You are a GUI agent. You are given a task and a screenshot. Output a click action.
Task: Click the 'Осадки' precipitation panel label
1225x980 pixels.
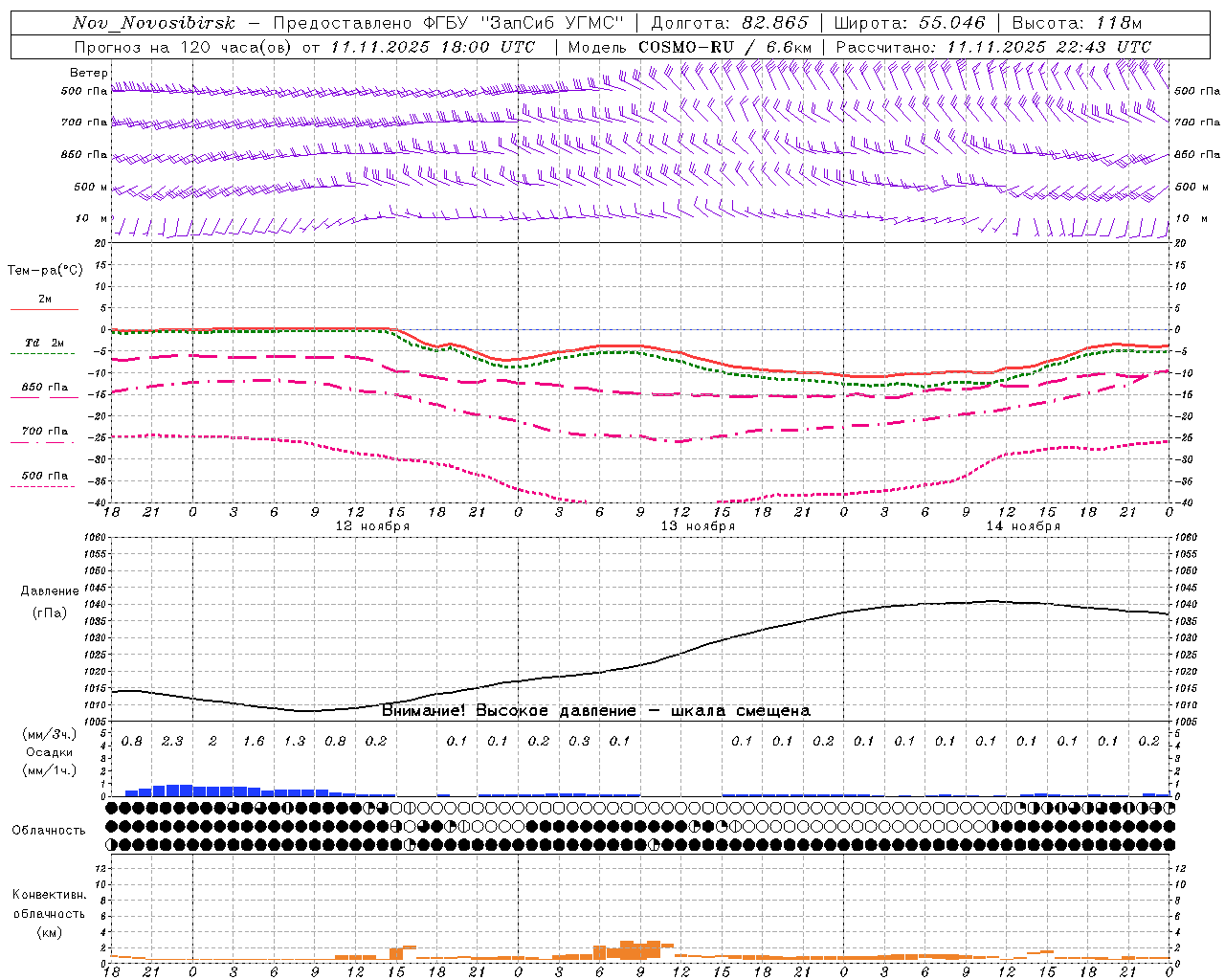pos(50,752)
